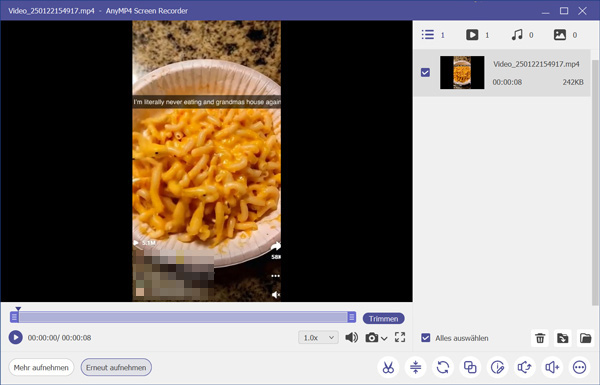Uncheck the Video_250122154917.mp4 checkbox
The width and height of the screenshot is (600, 385).
(425, 72)
